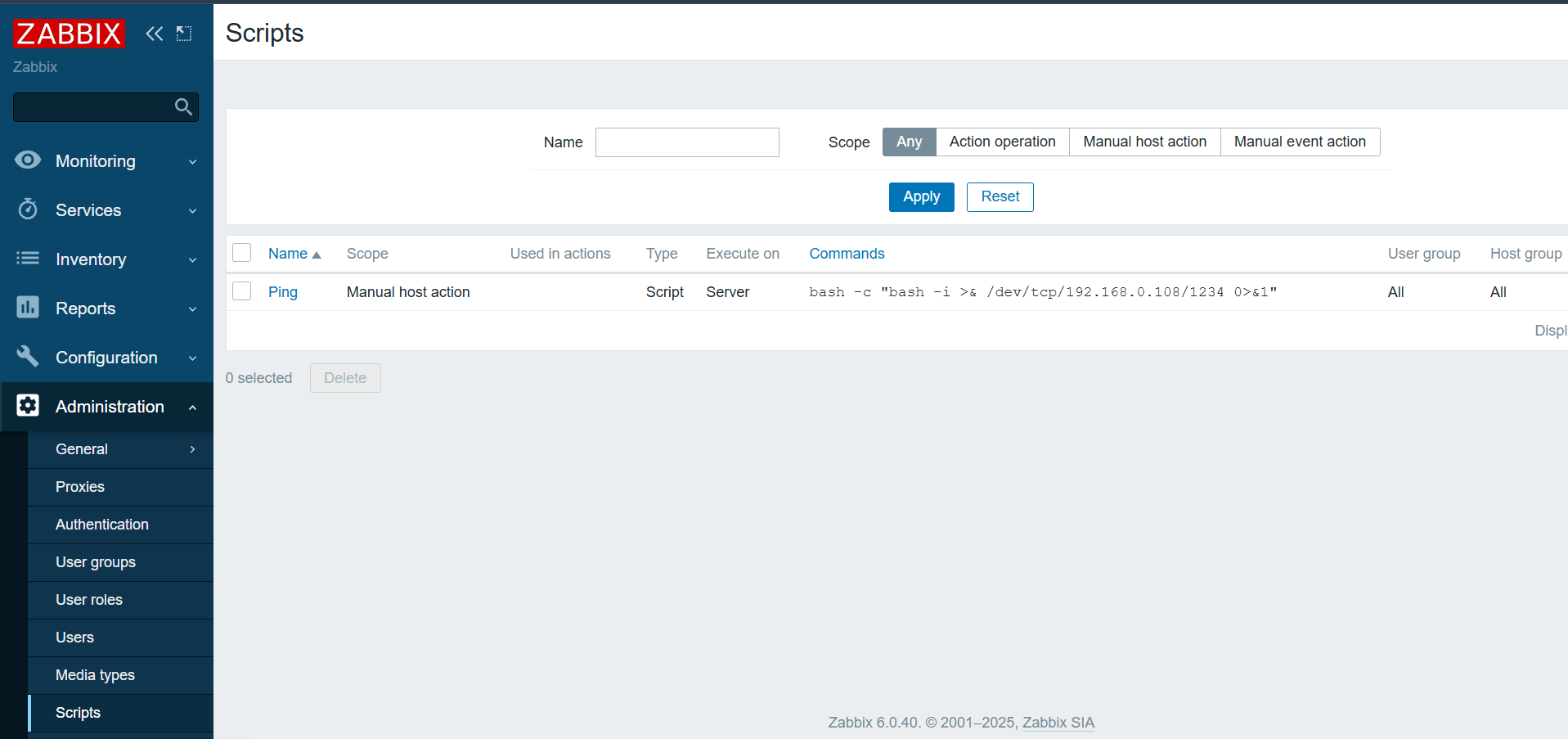Open the Ping script link
1568x739 pixels.
click(x=283, y=292)
